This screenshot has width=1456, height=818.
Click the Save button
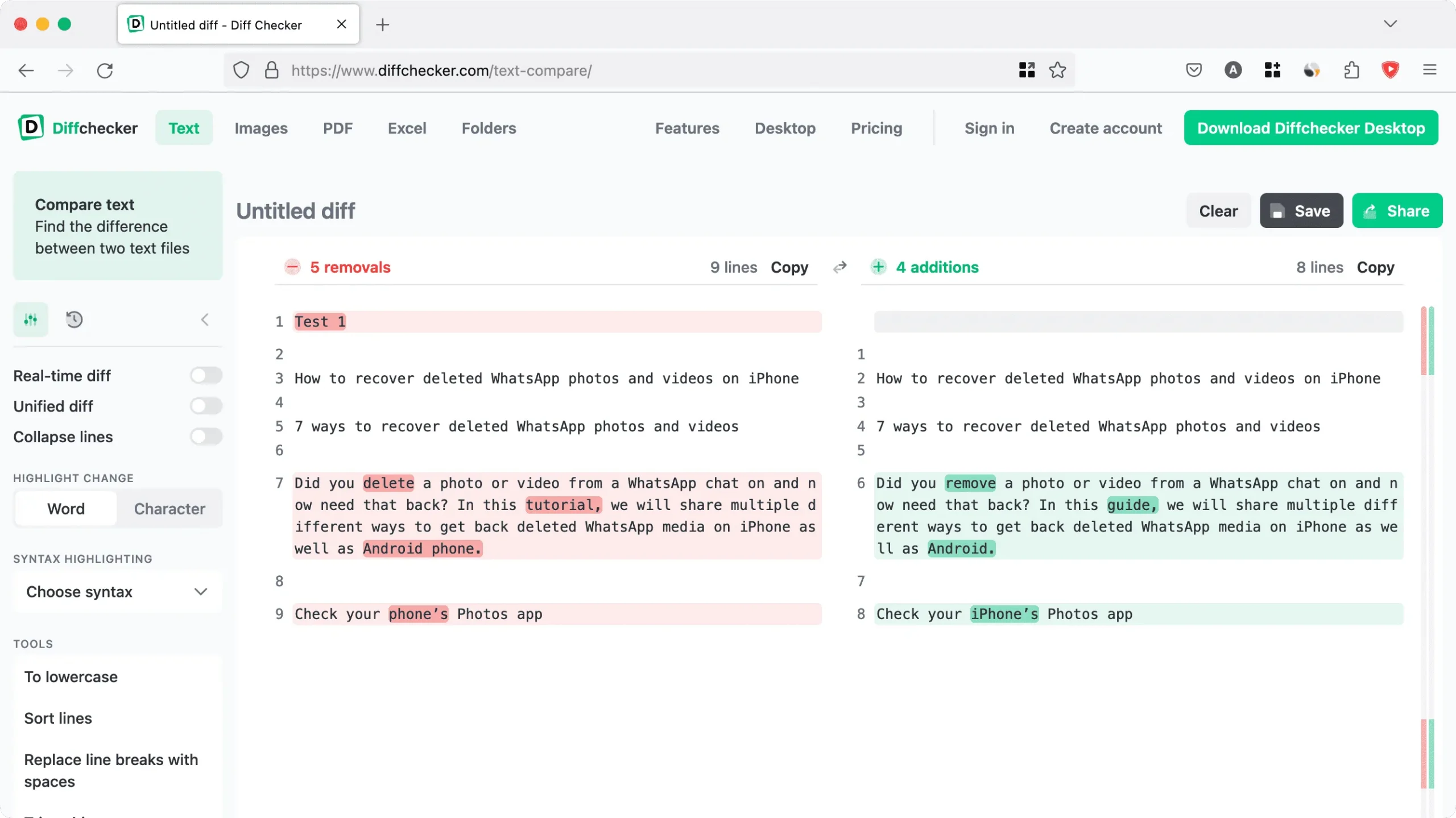pyautogui.click(x=1302, y=211)
